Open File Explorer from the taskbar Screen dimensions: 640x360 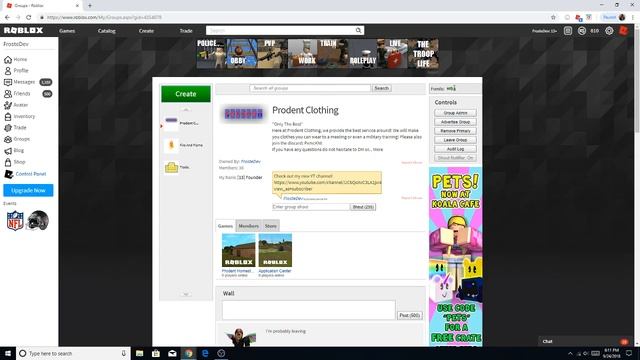pos(140,353)
